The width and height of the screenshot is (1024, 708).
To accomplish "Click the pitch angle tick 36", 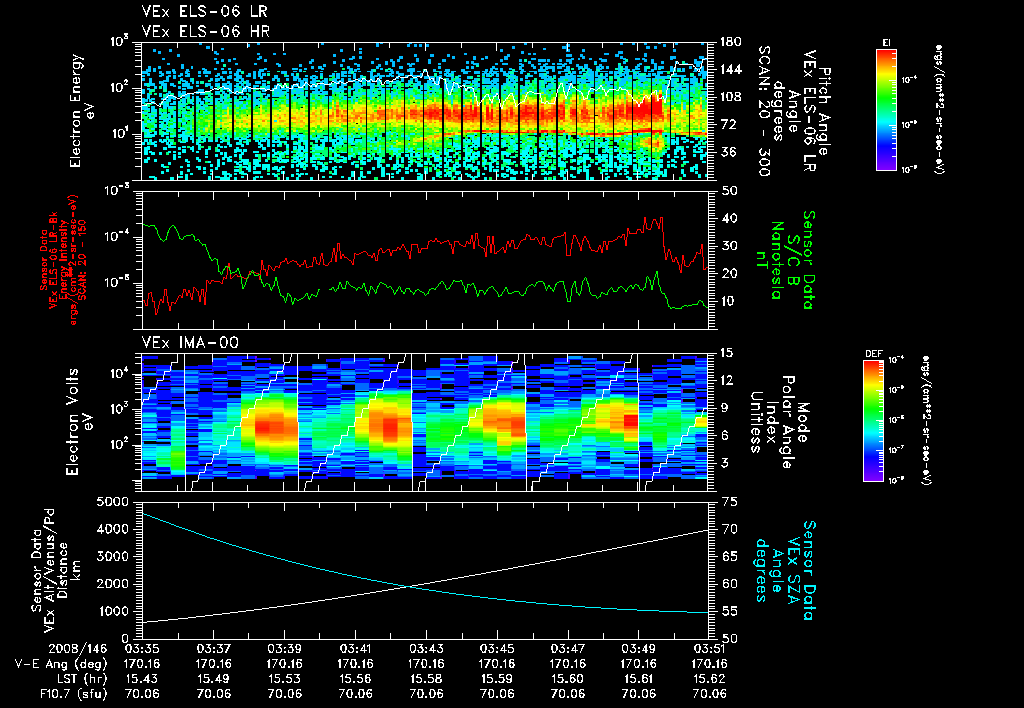I will point(727,152).
